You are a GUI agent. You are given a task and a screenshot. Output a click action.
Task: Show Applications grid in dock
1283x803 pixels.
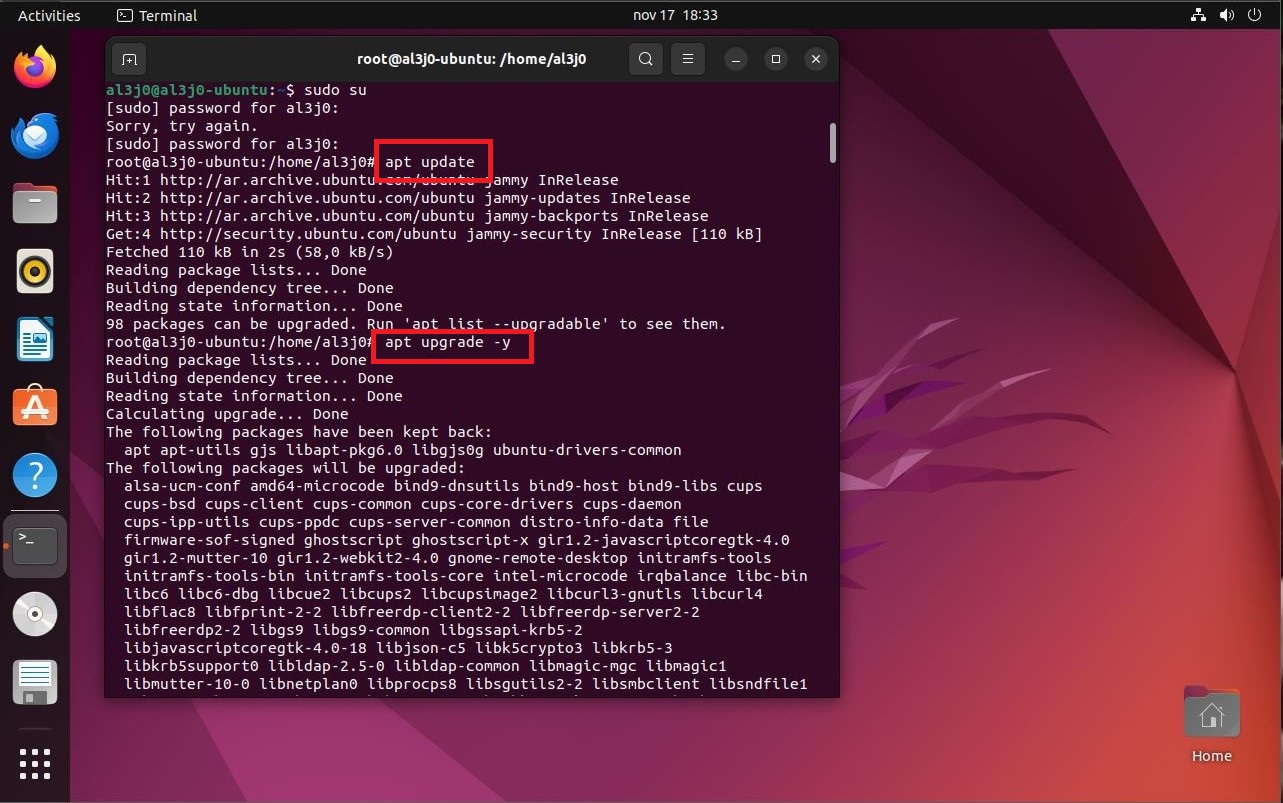tap(35, 763)
